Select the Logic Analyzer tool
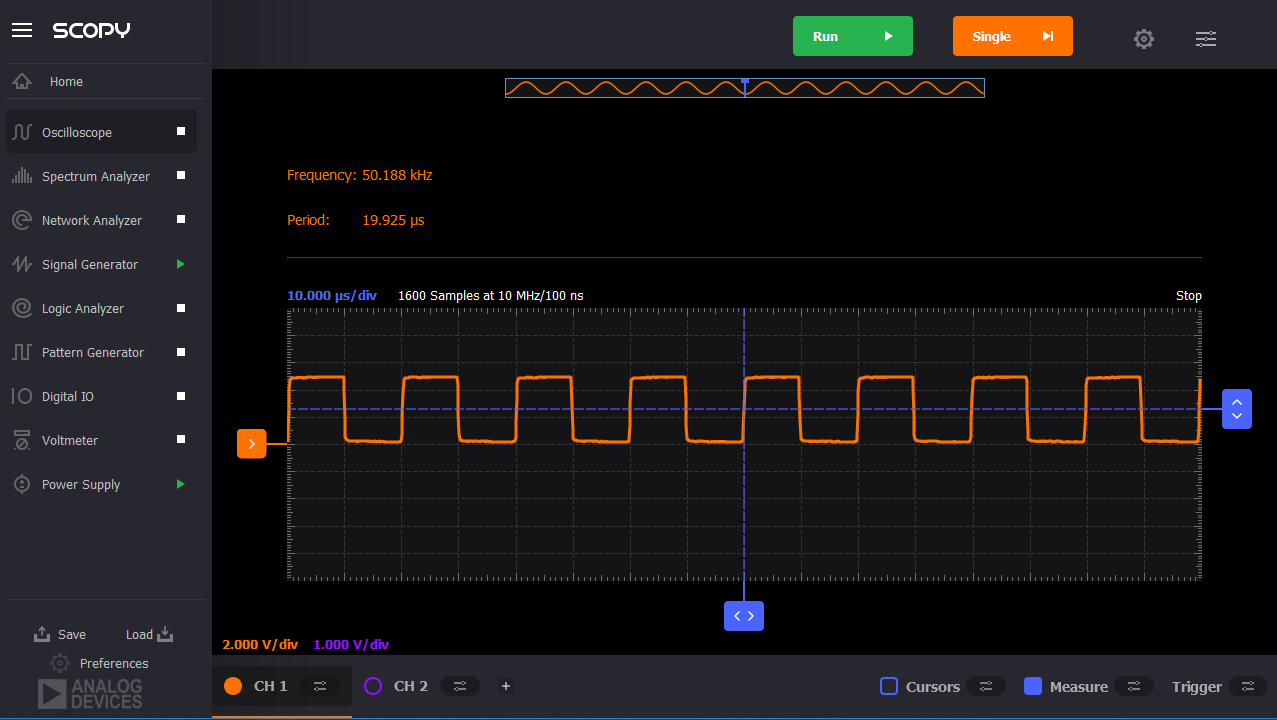Screen dimensions: 1277x720 pos(83,309)
